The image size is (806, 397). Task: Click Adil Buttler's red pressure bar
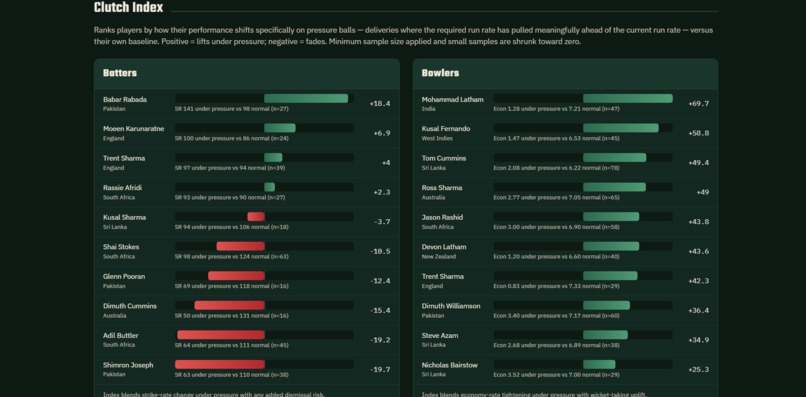coord(221,335)
